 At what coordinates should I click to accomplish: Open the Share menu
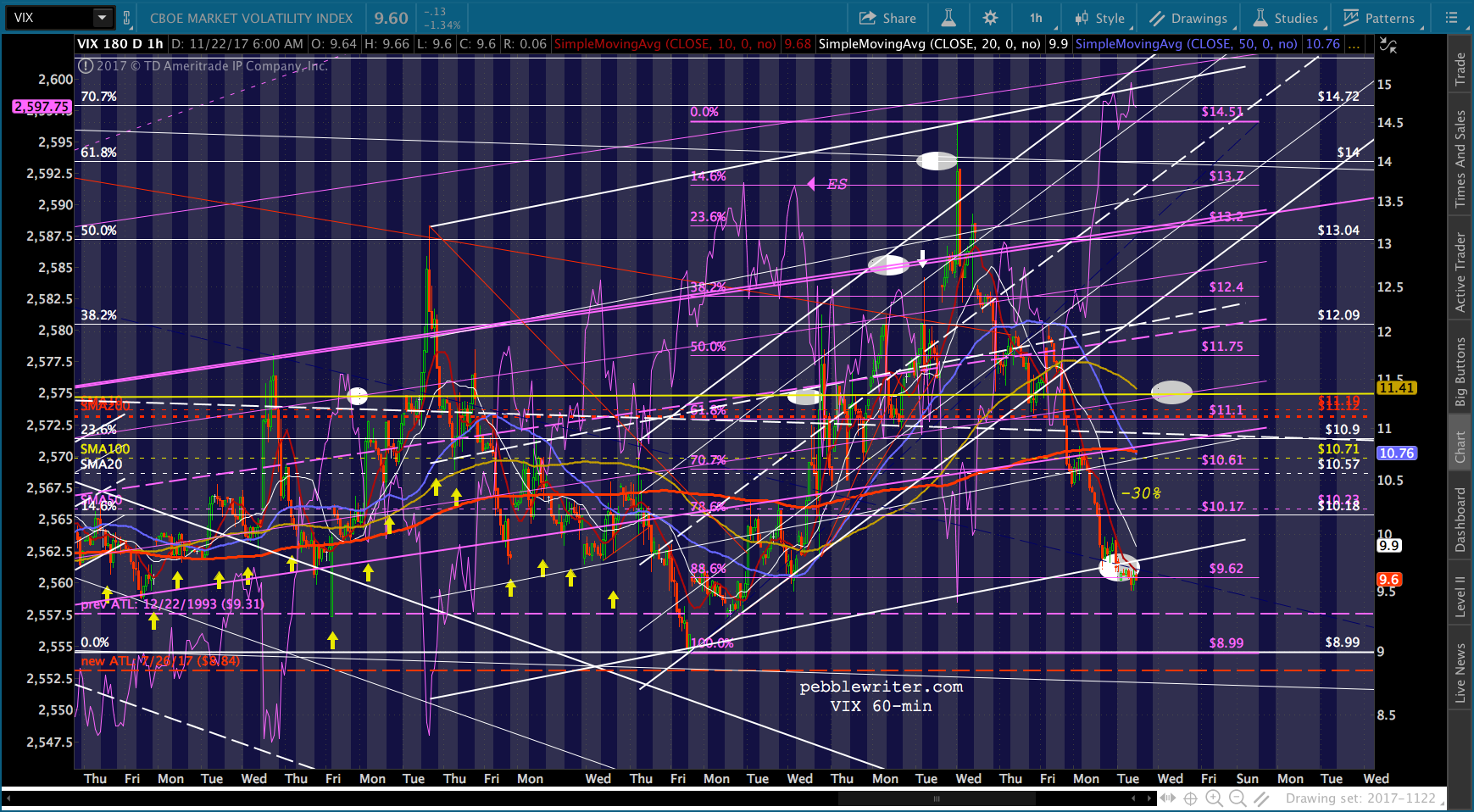(887, 18)
